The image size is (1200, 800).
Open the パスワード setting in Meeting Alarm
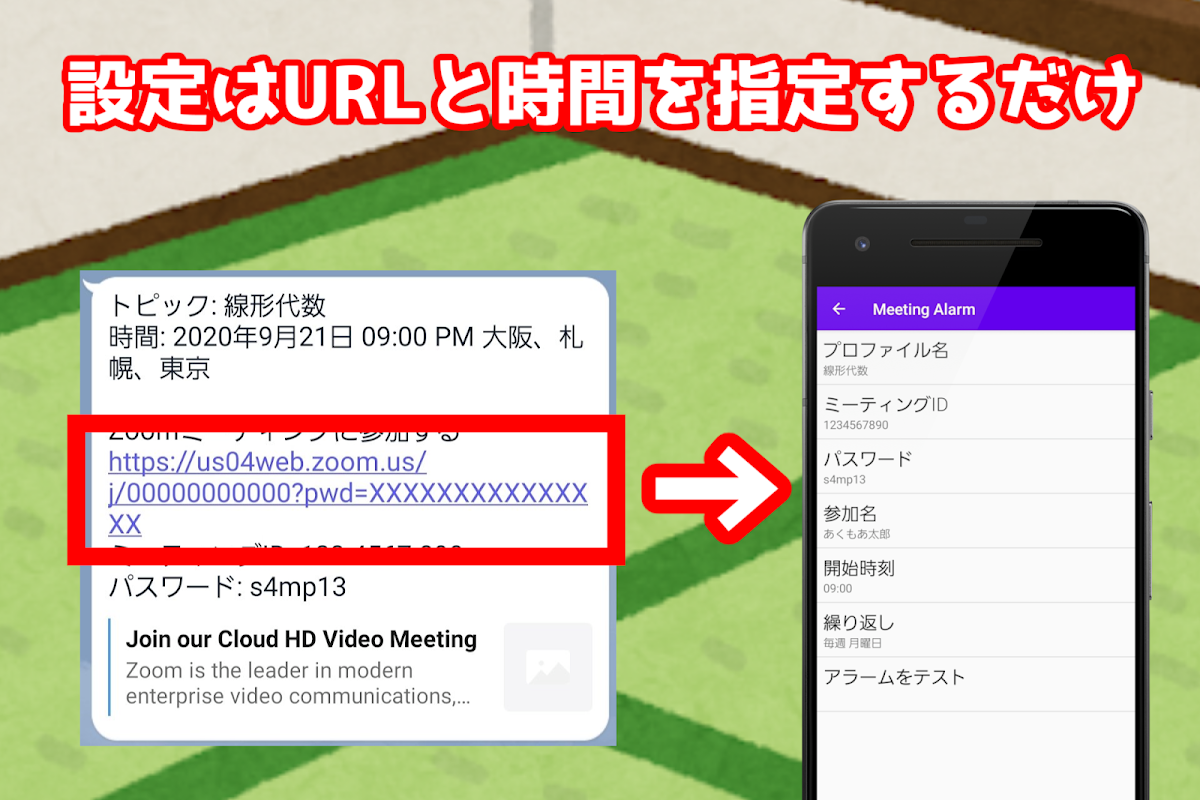pyautogui.click(x=976, y=467)
